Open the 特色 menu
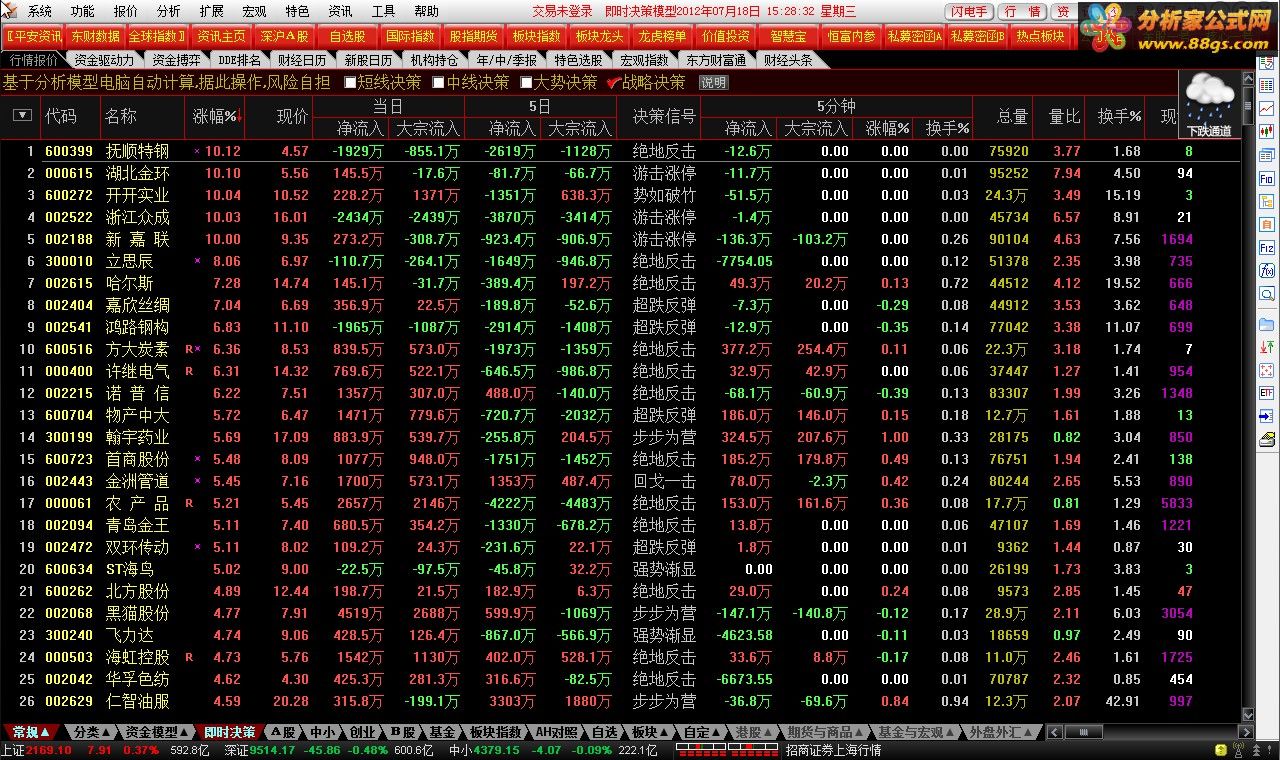This screenshot has height=760, width=1280. tap(297, 12)
